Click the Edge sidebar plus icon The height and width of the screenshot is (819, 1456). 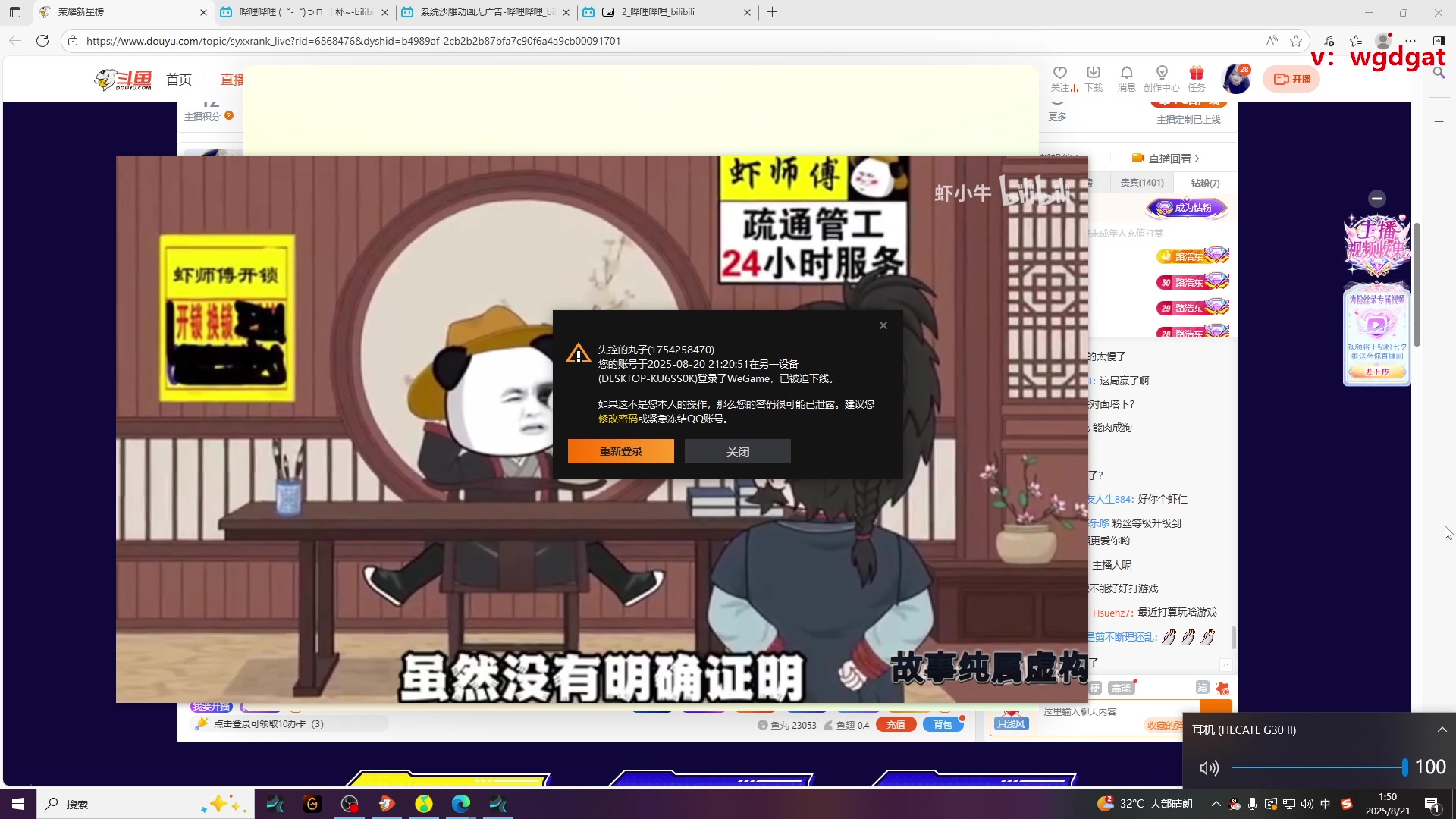pyautogui.click(x=1439, y=121)
